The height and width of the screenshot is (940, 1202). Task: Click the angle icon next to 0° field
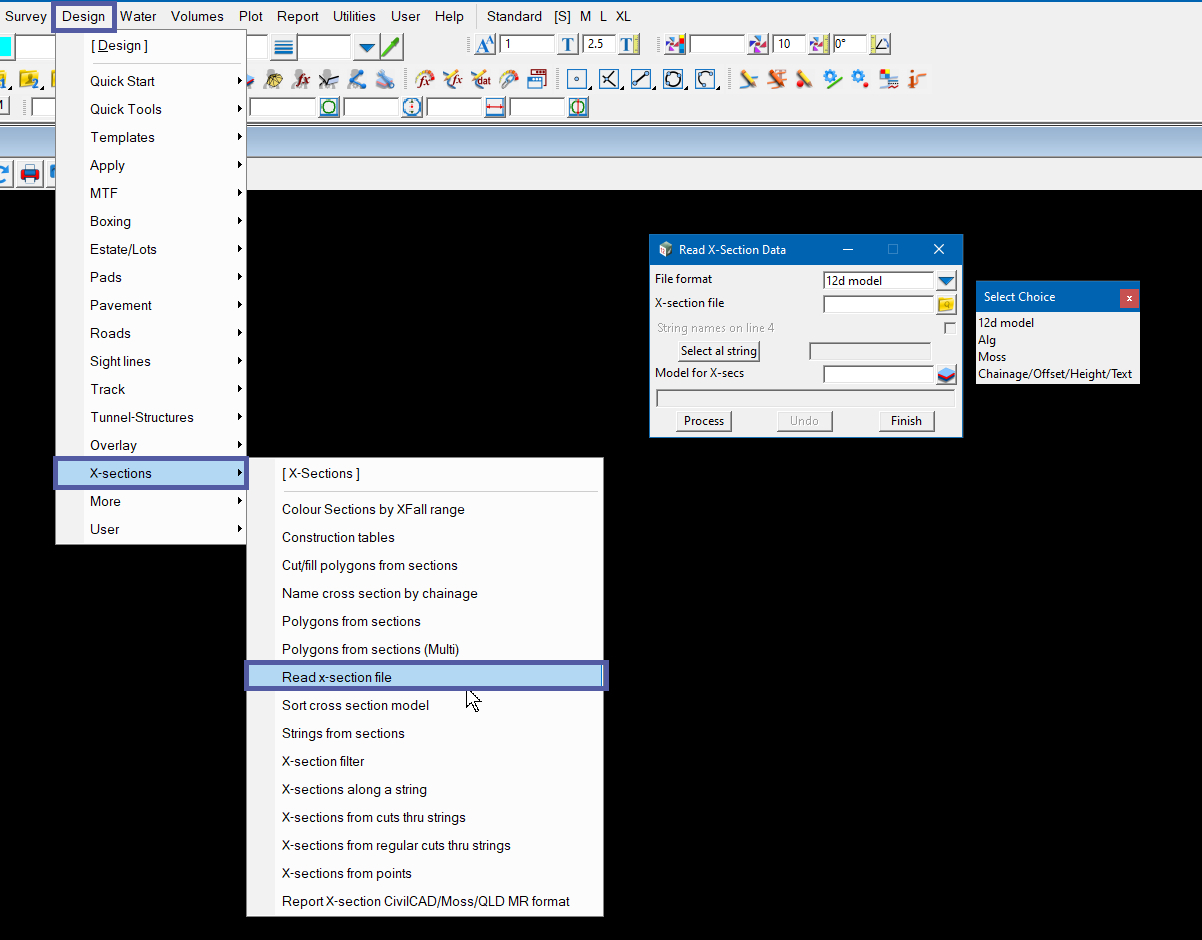(880, 44)
